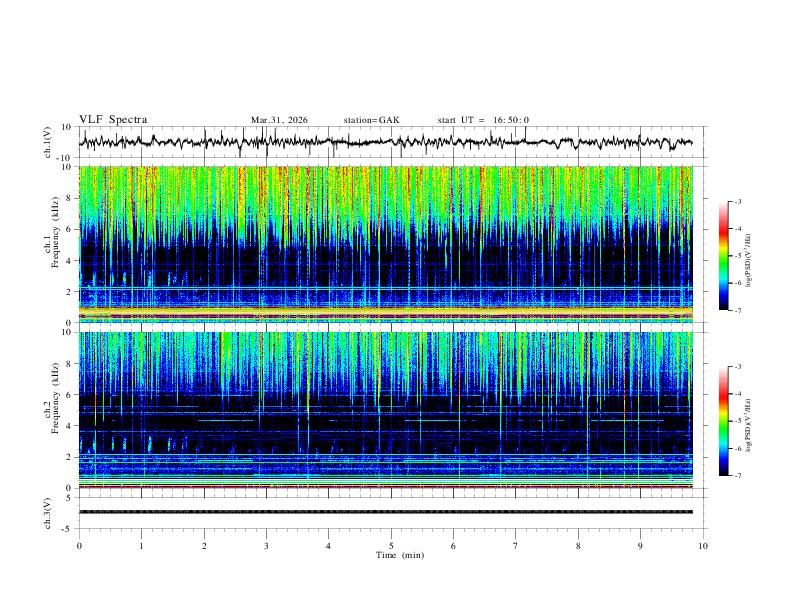This screenshot has height=612, width=792.
Task: Click the '8' kHz tick on ch.1 frequency axis
Action: click(69, 198)
